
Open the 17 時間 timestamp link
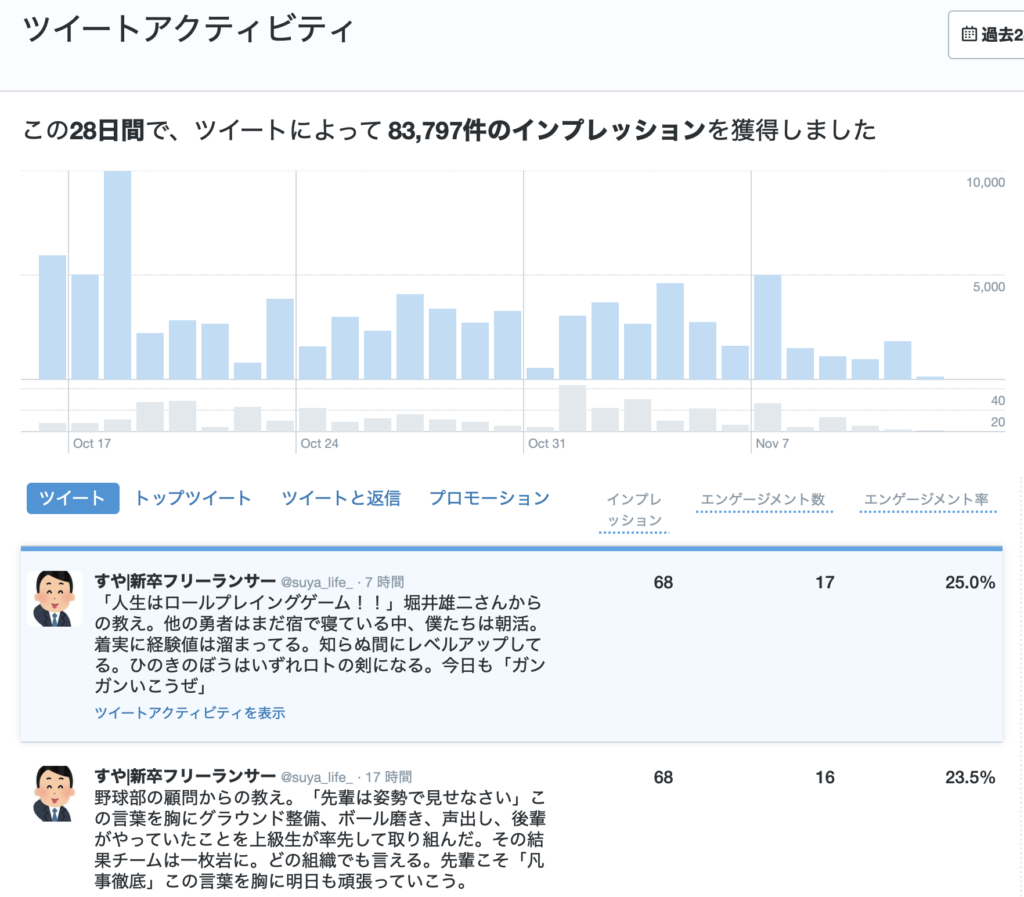389,777
